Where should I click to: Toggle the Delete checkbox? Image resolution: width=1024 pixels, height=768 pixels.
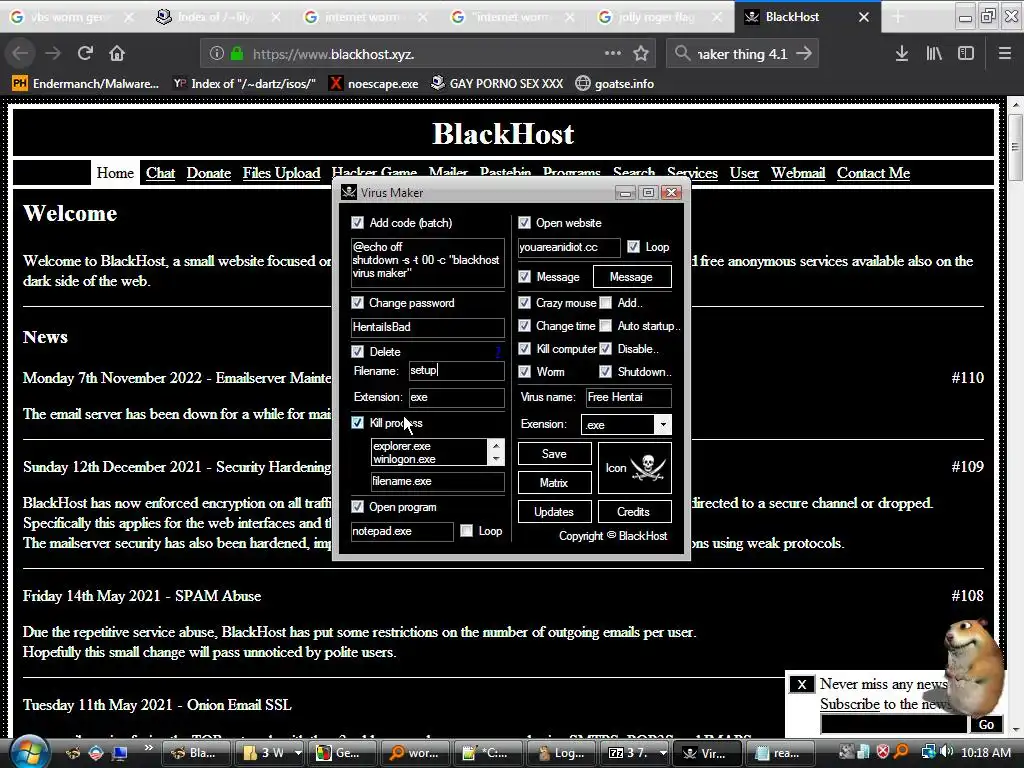[x=357, y=351]
